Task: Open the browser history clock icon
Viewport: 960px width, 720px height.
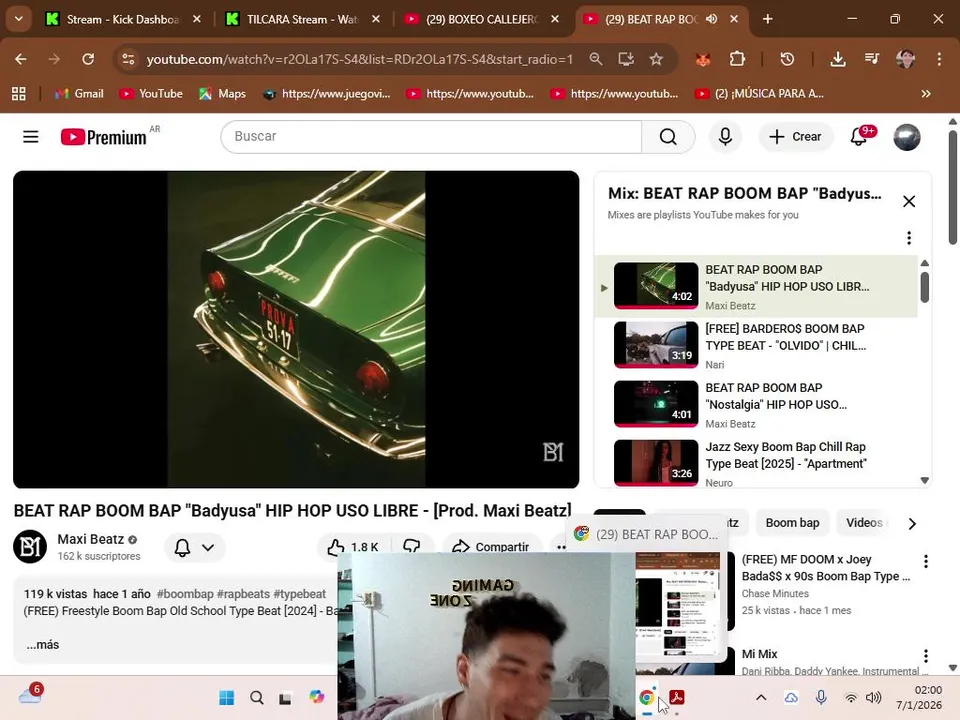Action: click(787, 59)
